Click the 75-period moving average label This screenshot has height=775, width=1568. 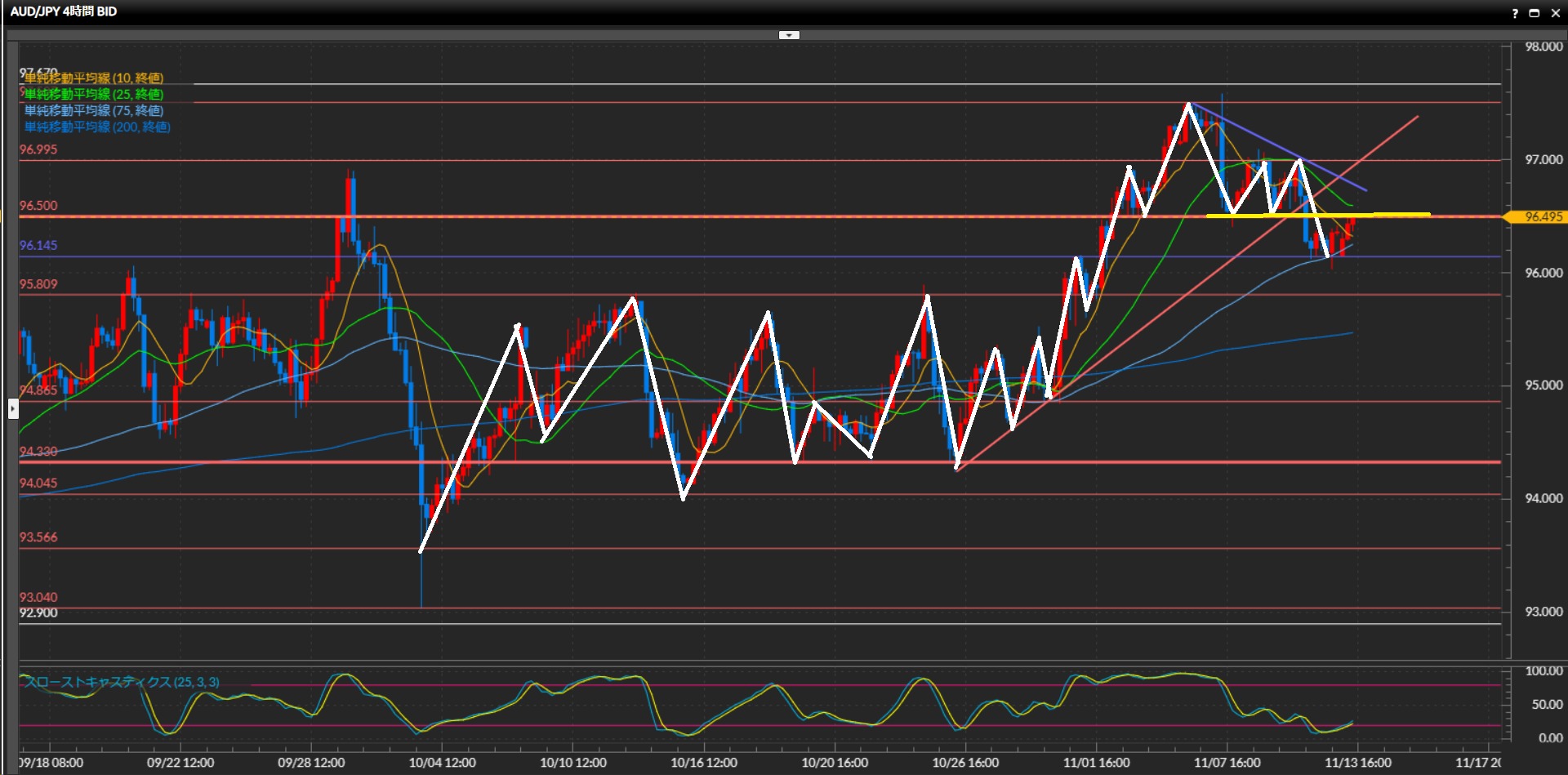pyautogui.click(x=93, y=111)
